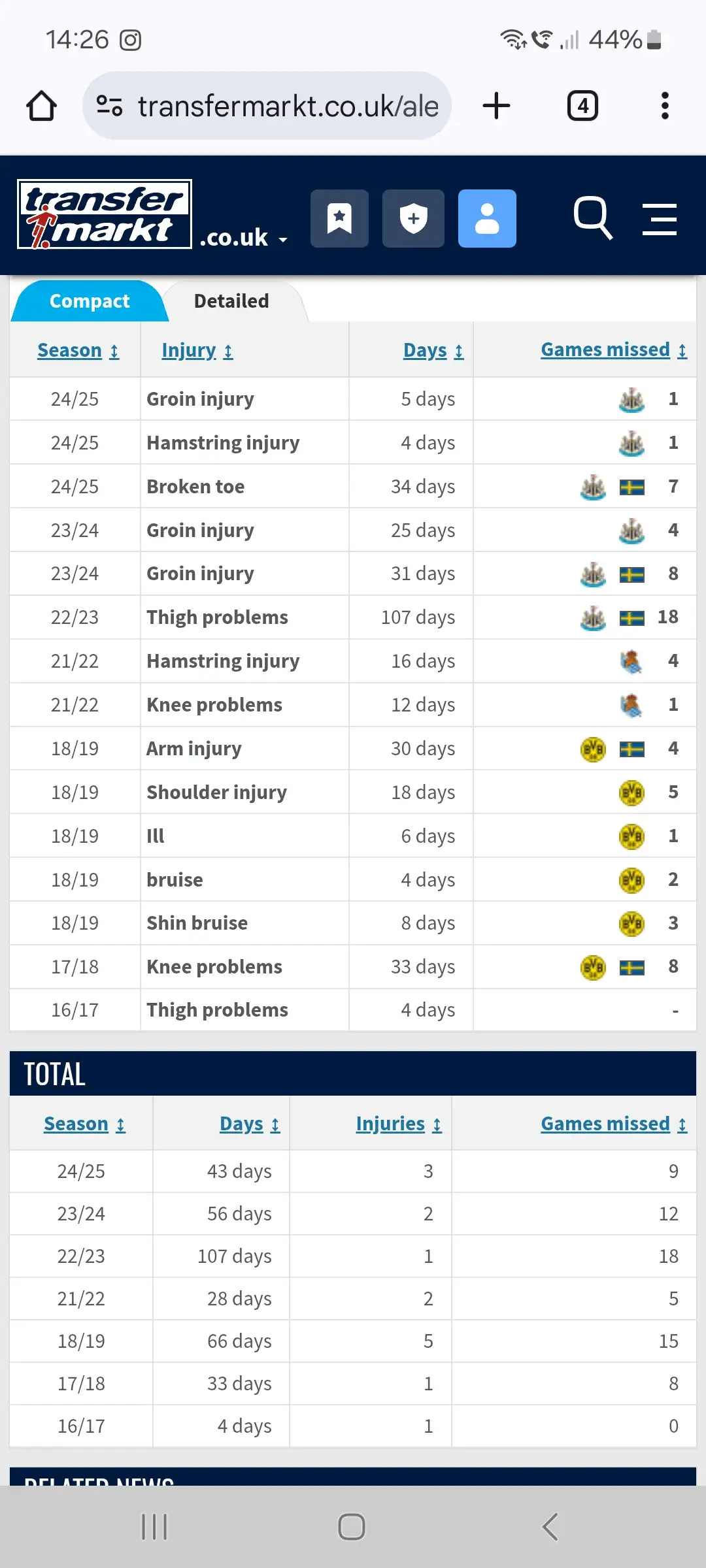Expand the .co.uk domain dropdown
Image resolution: width=706 pixels, height=1568 pixels.
pyautogui.click(x=243, y=238)
